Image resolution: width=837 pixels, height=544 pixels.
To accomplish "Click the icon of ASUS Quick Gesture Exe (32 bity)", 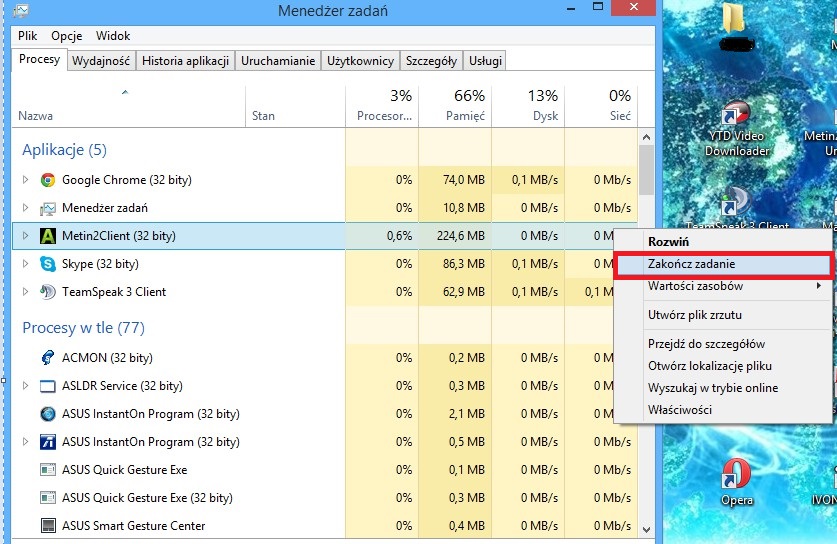I will [48, 498].
